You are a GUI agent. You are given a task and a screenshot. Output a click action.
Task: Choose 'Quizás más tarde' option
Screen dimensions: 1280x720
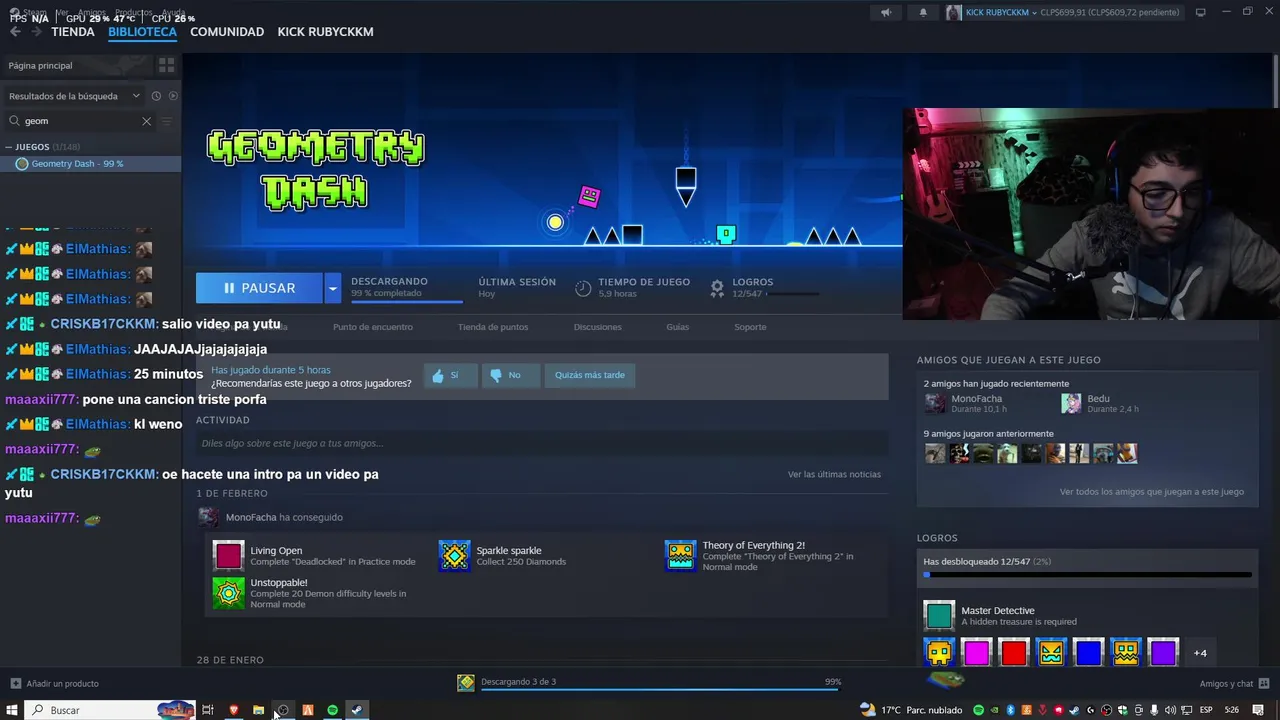coord(590,375)
